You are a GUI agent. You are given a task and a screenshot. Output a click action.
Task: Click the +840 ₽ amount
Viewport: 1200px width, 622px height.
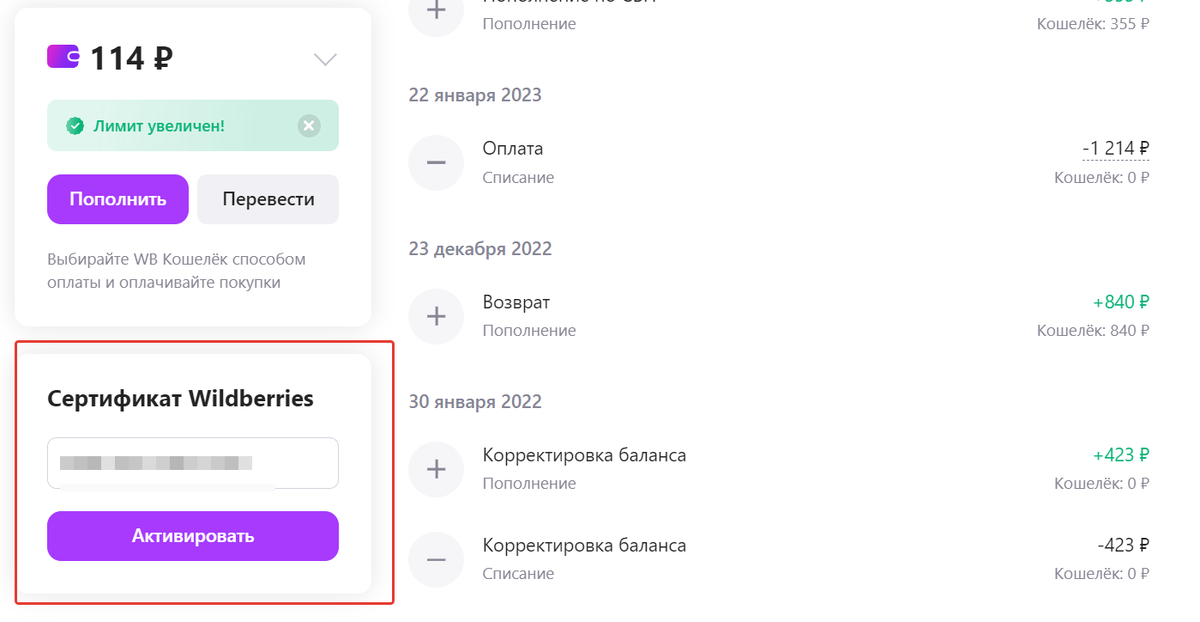(x=1121, y=302)
